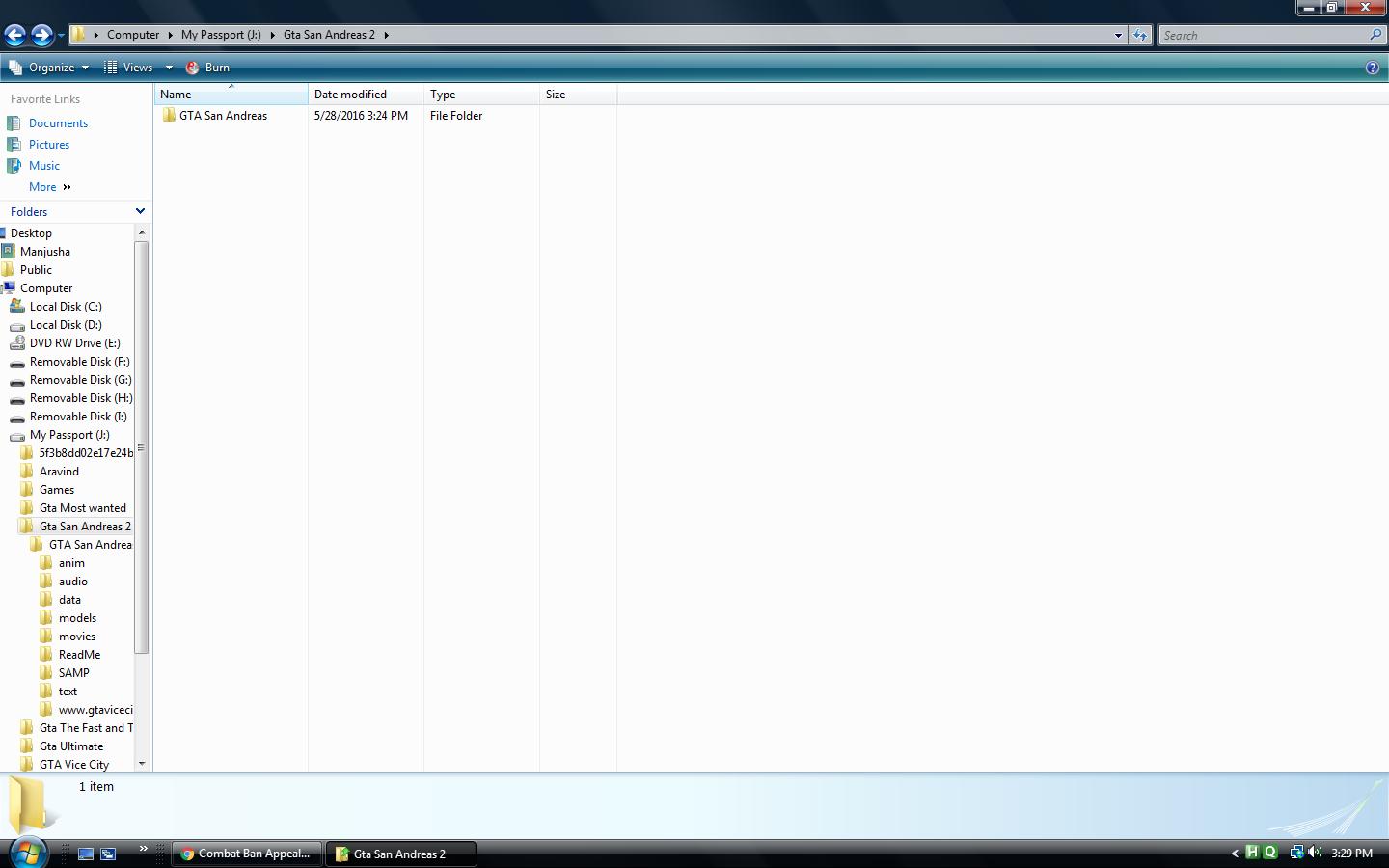Image resolution: width=1389 pixels, height=868 pixels.
Task: Select Removable Disk (G:) in tree
Action: (x=80, y=380)
